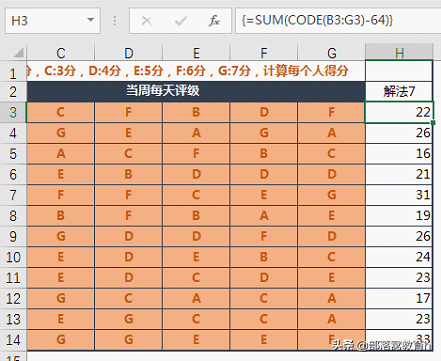The height and width of the screenshot is (361, 441).
Task: Click cell E11 containing C
Action: (196, 278)
